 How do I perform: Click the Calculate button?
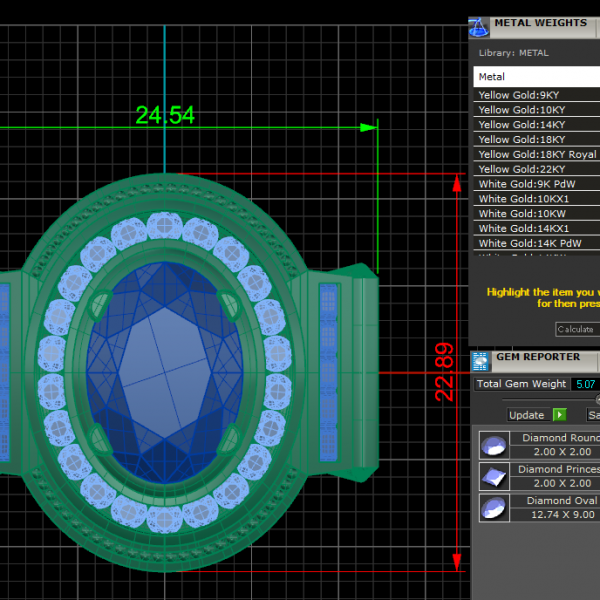pos(575,329)
